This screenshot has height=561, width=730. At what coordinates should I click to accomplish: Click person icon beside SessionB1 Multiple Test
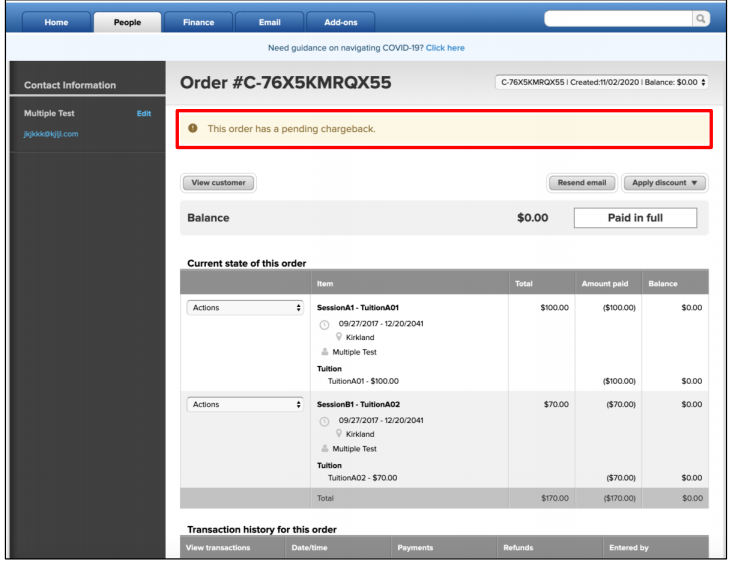tap(324, 449)
